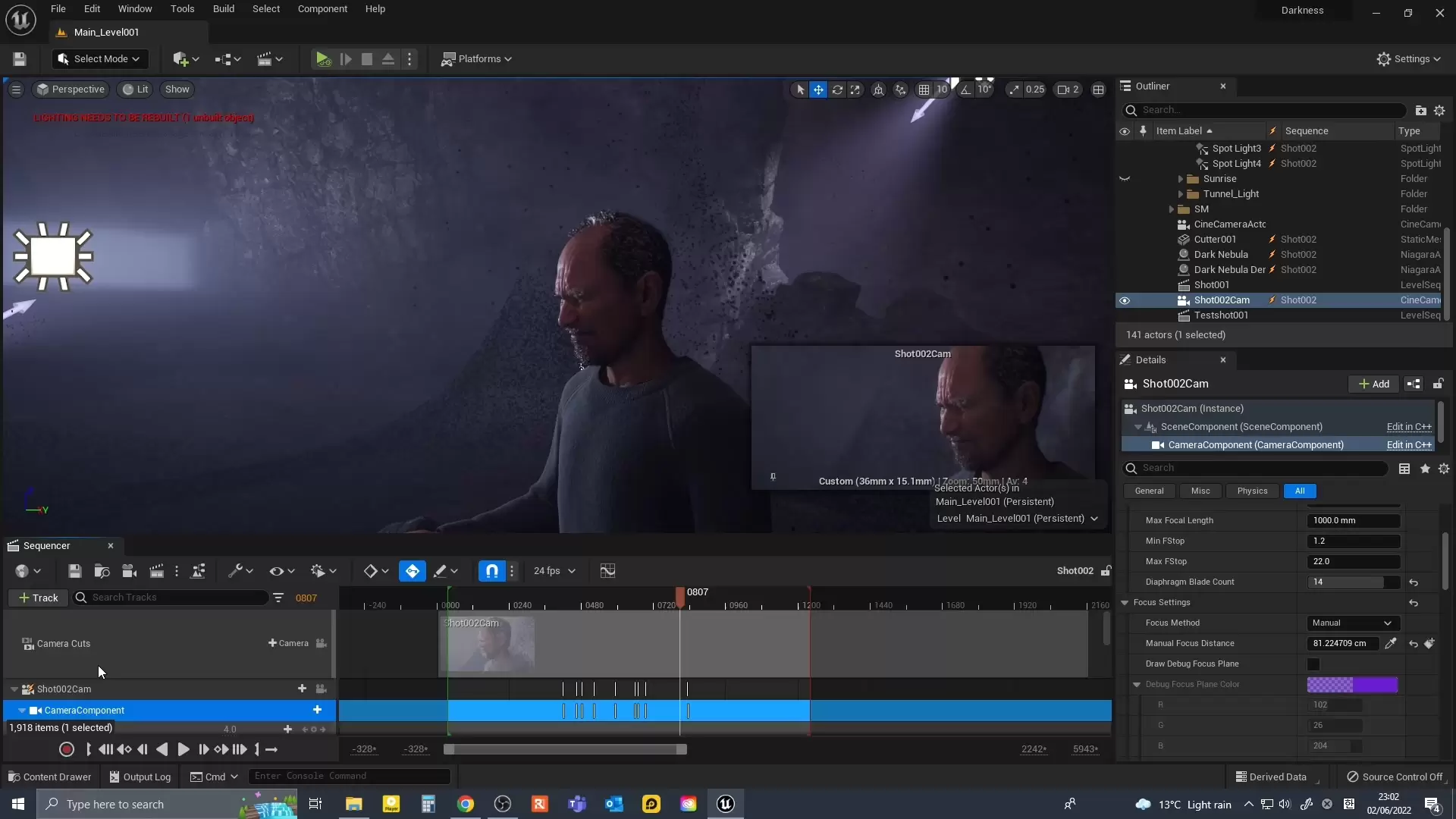Click the sequencer record button

(67, 750)
